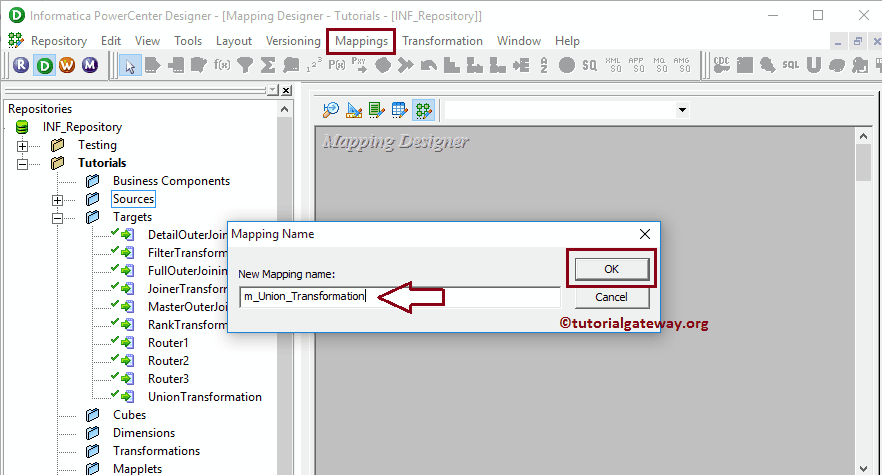Pick the CDC toolbar icon

coord(721,65)
